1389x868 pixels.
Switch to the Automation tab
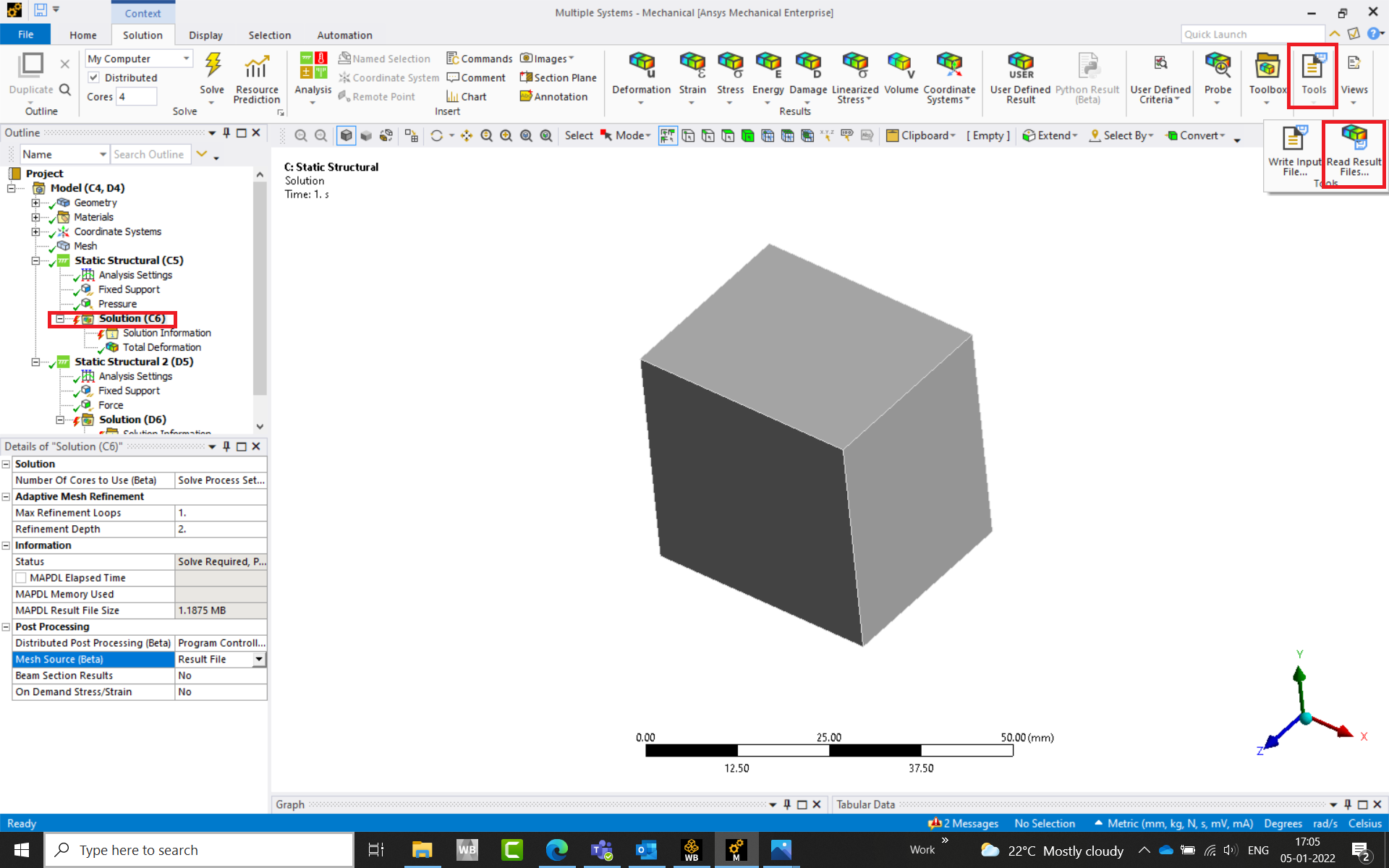point(344,35)
